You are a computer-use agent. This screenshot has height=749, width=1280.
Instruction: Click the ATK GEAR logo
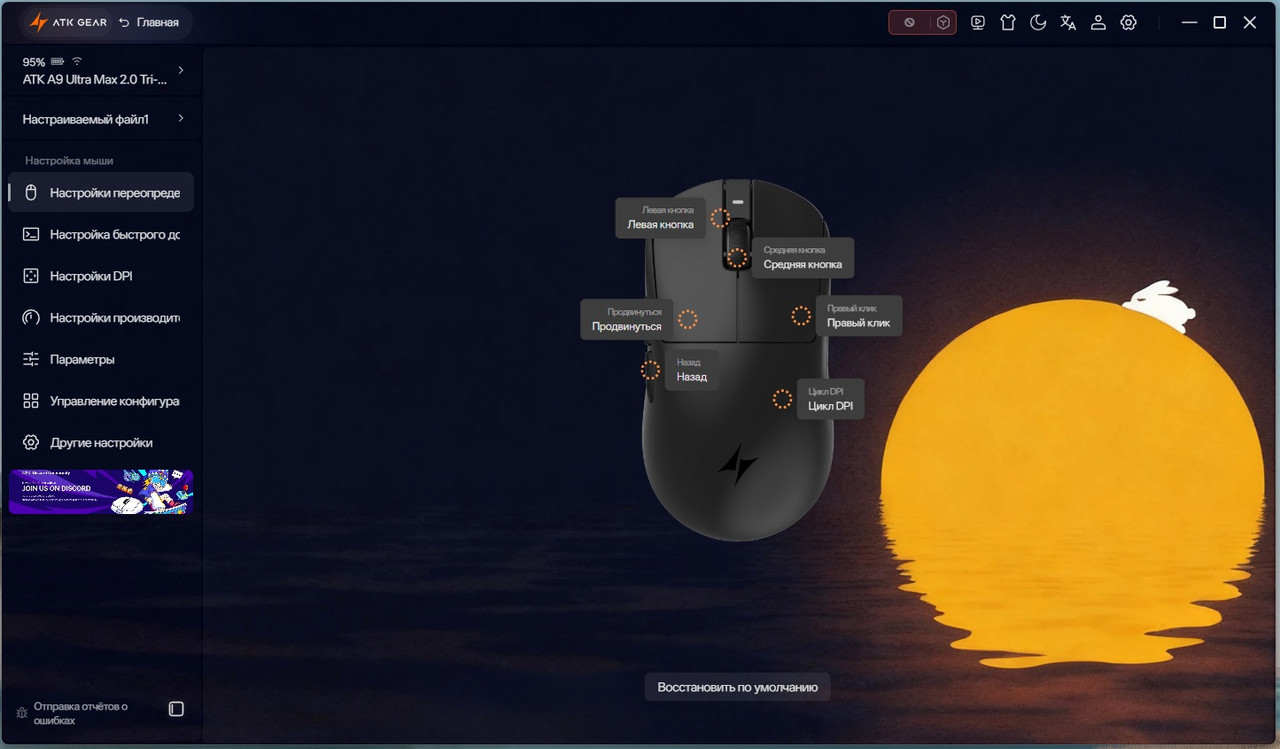click(x=68, y=22)
